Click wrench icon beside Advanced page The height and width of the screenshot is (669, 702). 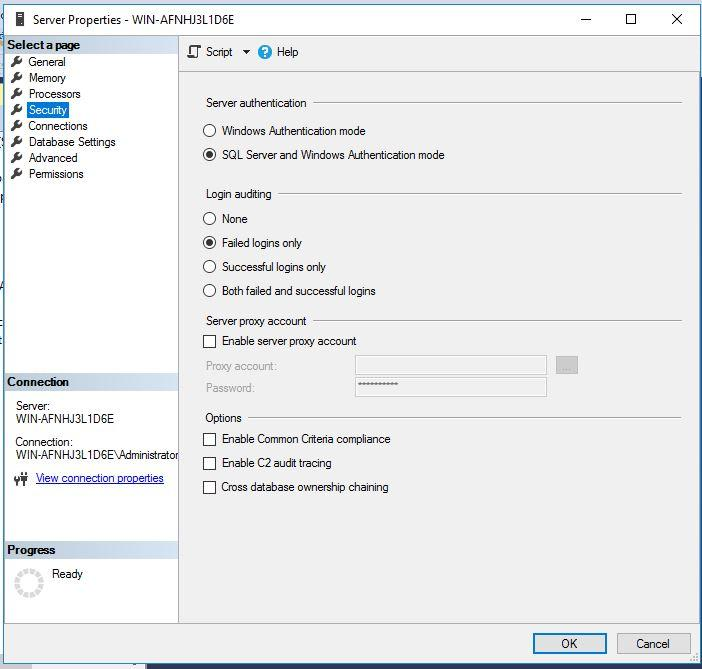(x=17, y=158)
